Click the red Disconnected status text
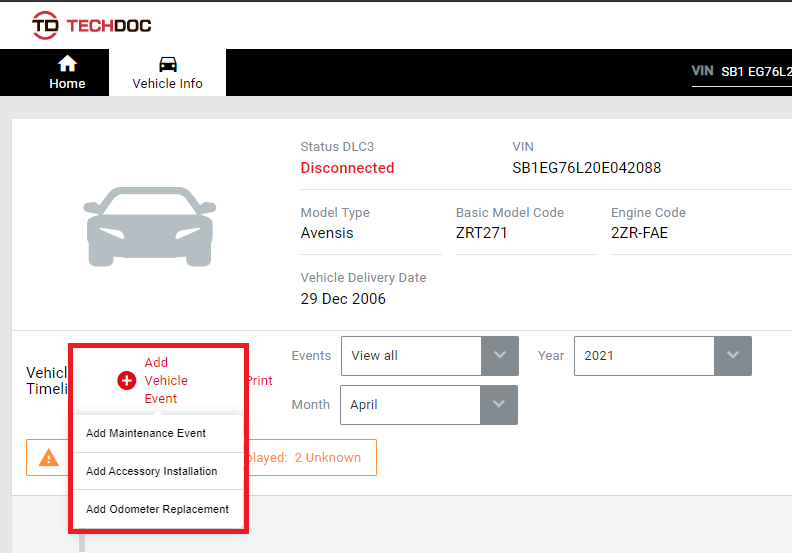 tap(347, 168)
